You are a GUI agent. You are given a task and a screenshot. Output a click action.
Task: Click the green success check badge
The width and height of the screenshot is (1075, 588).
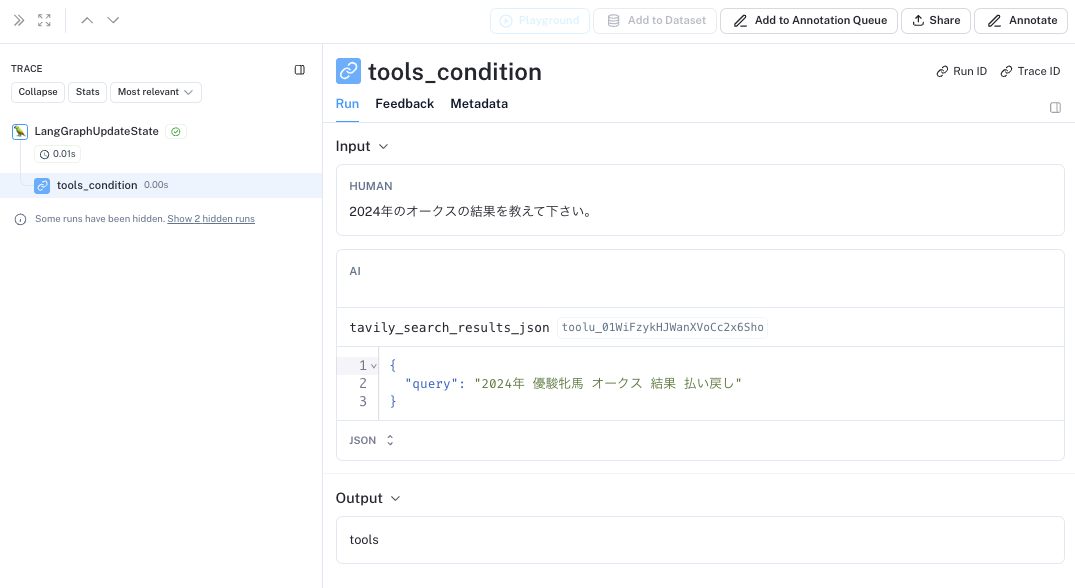[x=176, y=132]
